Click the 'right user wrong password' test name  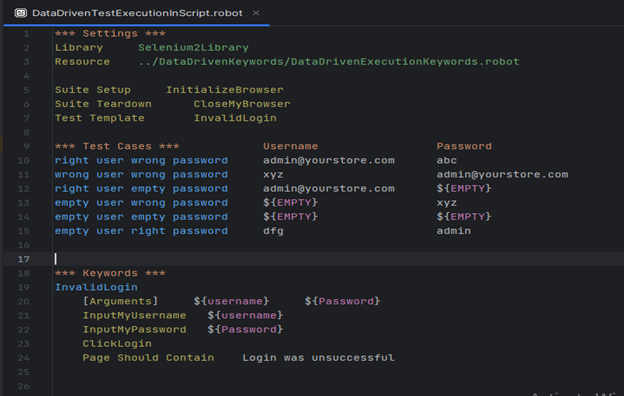click(x=141, y=160)
